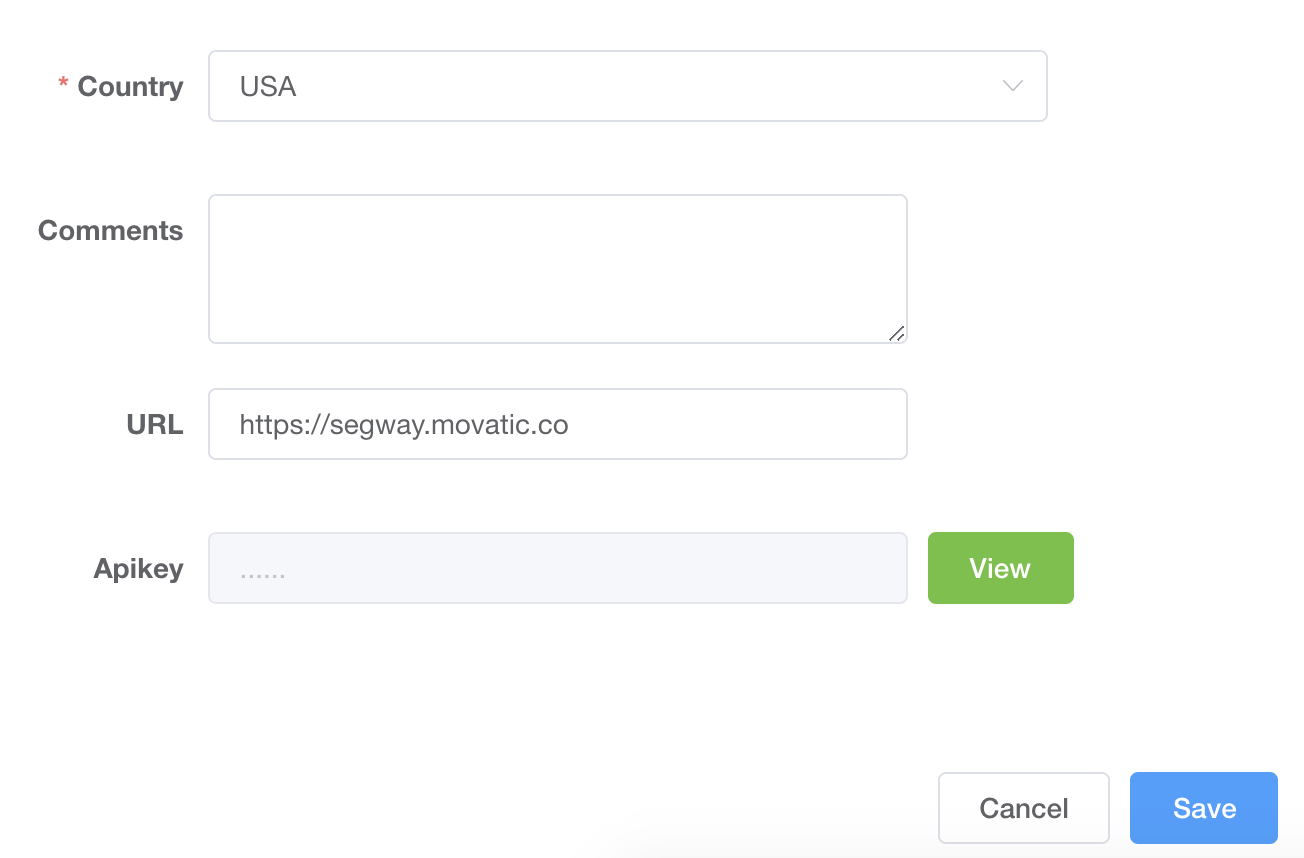
Task: Dismiss the form via Cancel
Action: 1023,808
